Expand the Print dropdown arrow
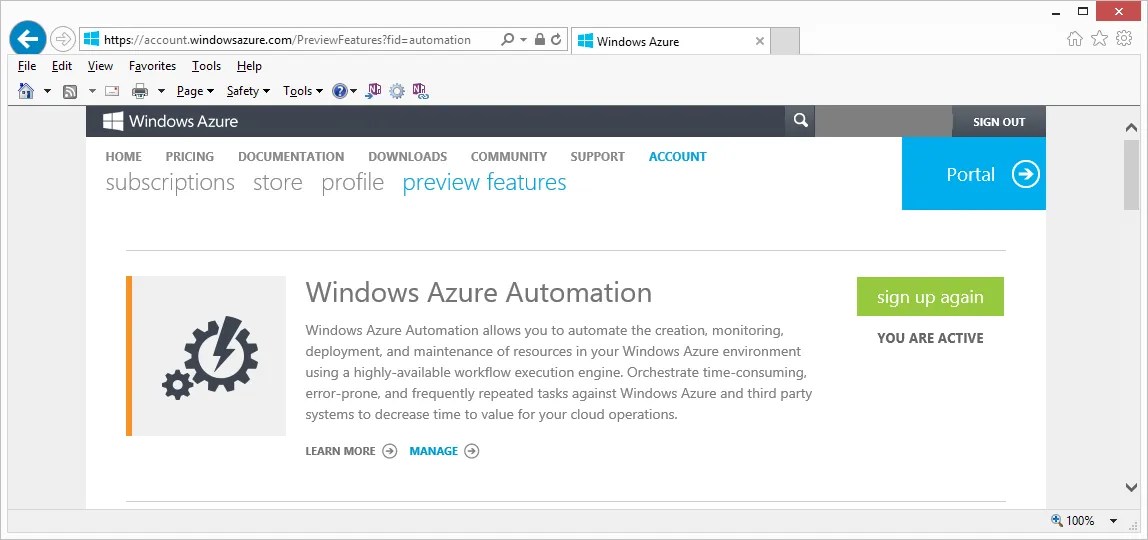1148x540 pixels. pyautogui.click(x=161, y=91)
